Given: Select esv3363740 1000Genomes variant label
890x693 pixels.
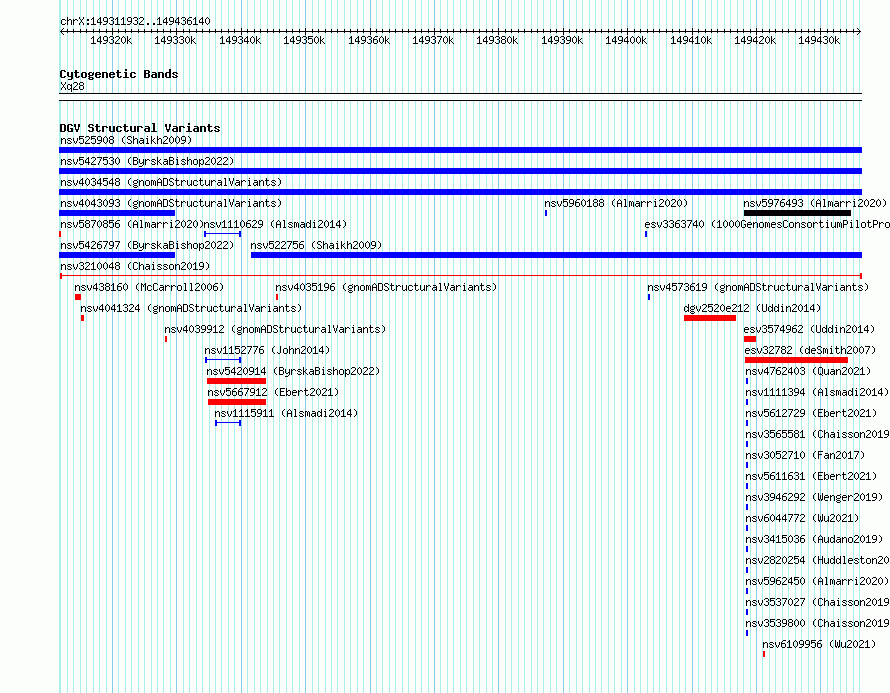Looking at the screenshot, I should pos(767,224).
